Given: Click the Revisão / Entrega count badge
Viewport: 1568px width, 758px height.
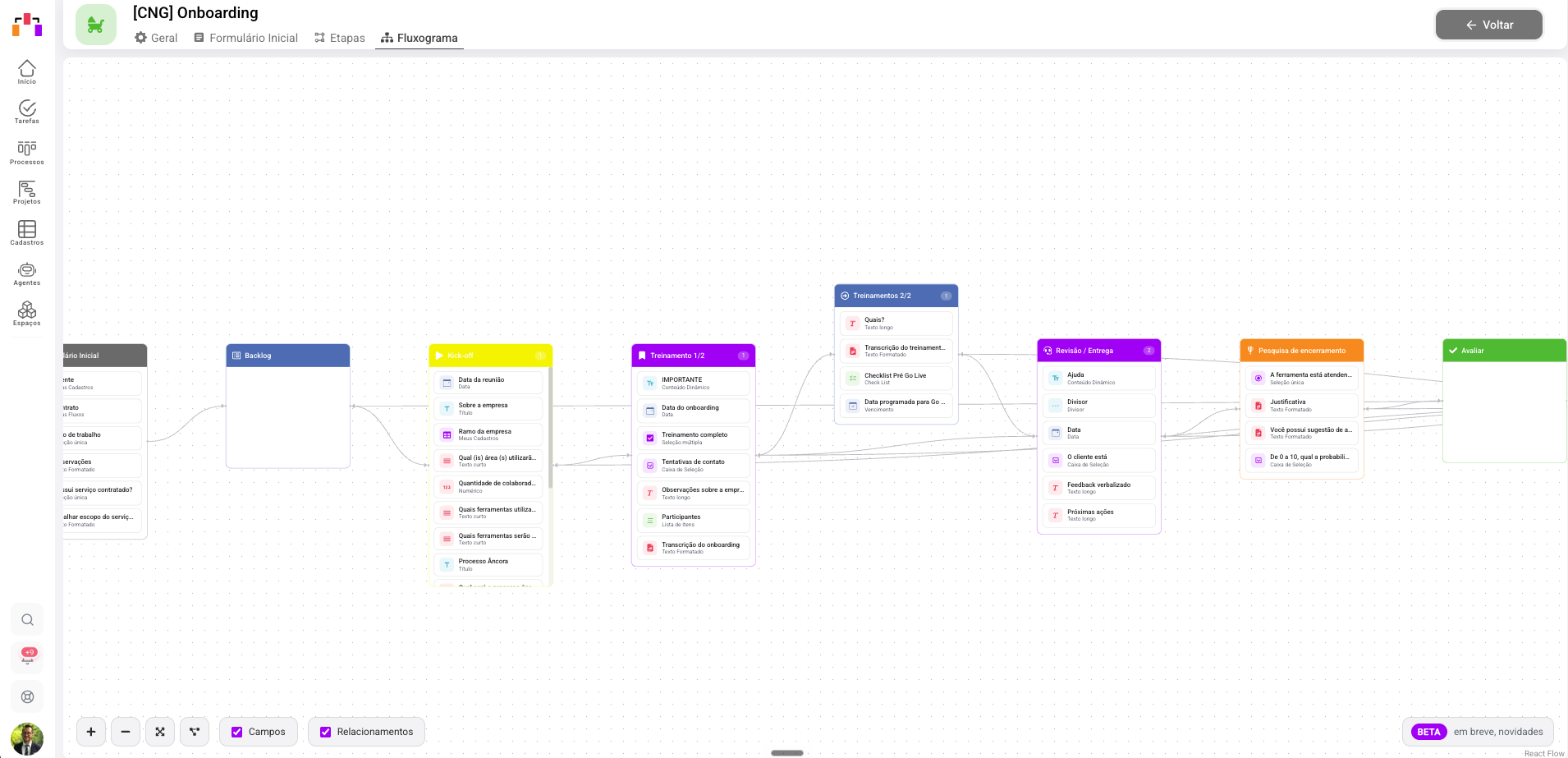Looking at the screenshot, I should click(1148, 351).
